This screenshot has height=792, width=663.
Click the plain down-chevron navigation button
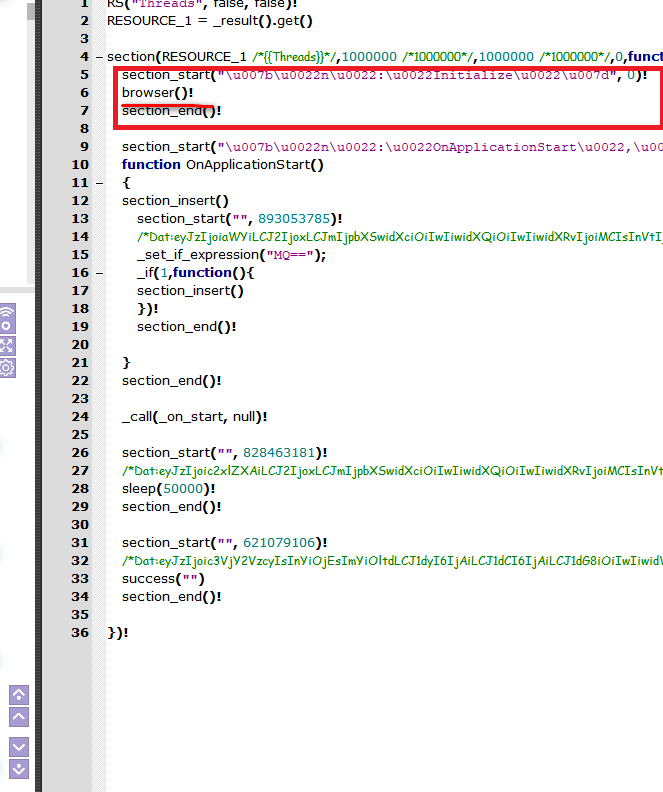(19, 747)
